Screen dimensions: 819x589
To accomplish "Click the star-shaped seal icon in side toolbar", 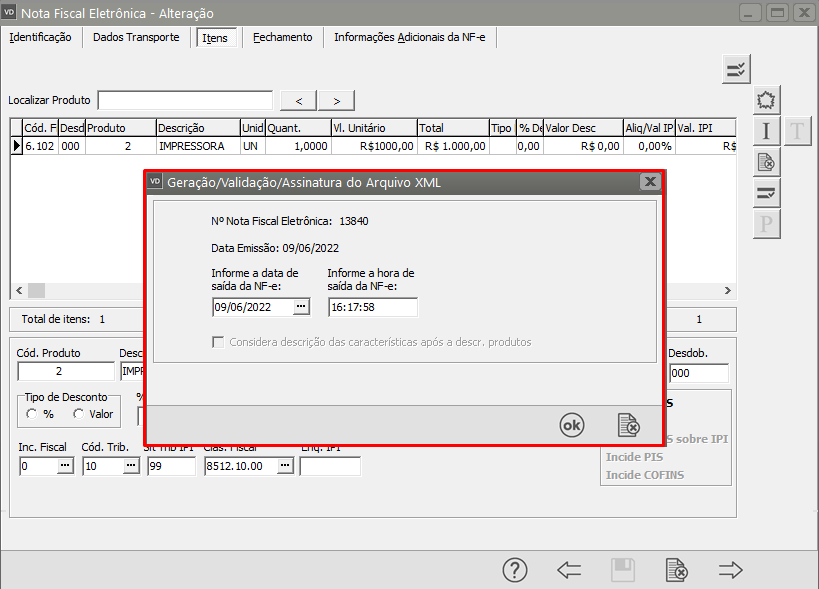I will tap(766, 100).
